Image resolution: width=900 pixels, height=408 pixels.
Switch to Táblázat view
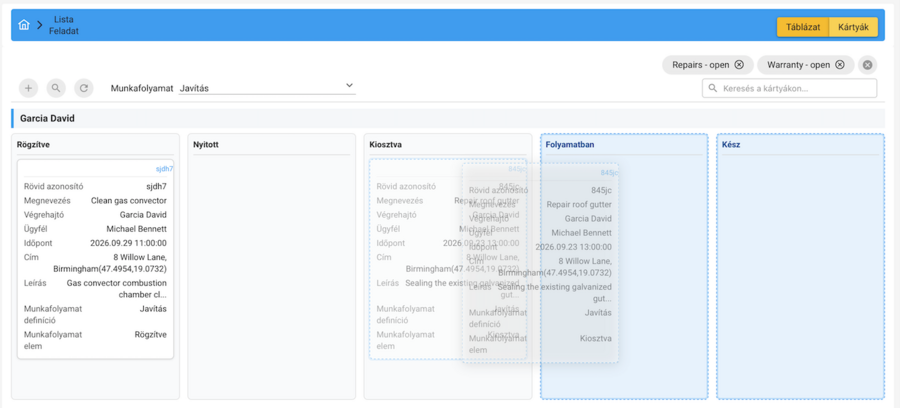click(x=802, y=27)
